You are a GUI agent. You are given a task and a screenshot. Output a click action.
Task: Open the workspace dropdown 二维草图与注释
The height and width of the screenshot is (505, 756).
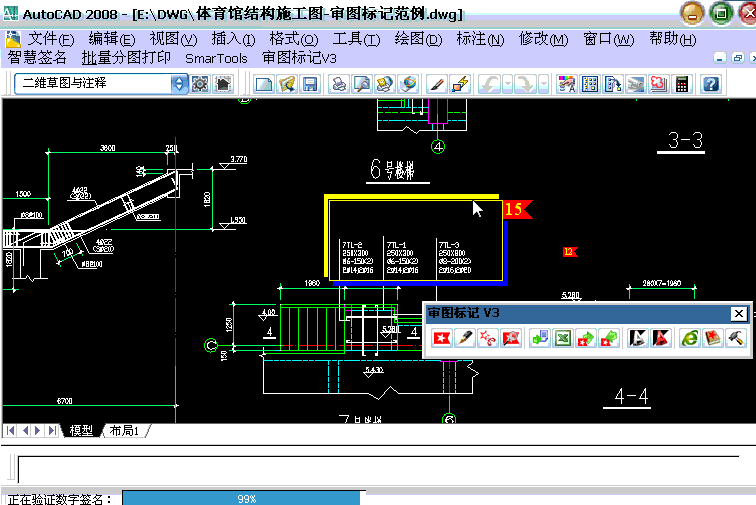coord(179,84)
